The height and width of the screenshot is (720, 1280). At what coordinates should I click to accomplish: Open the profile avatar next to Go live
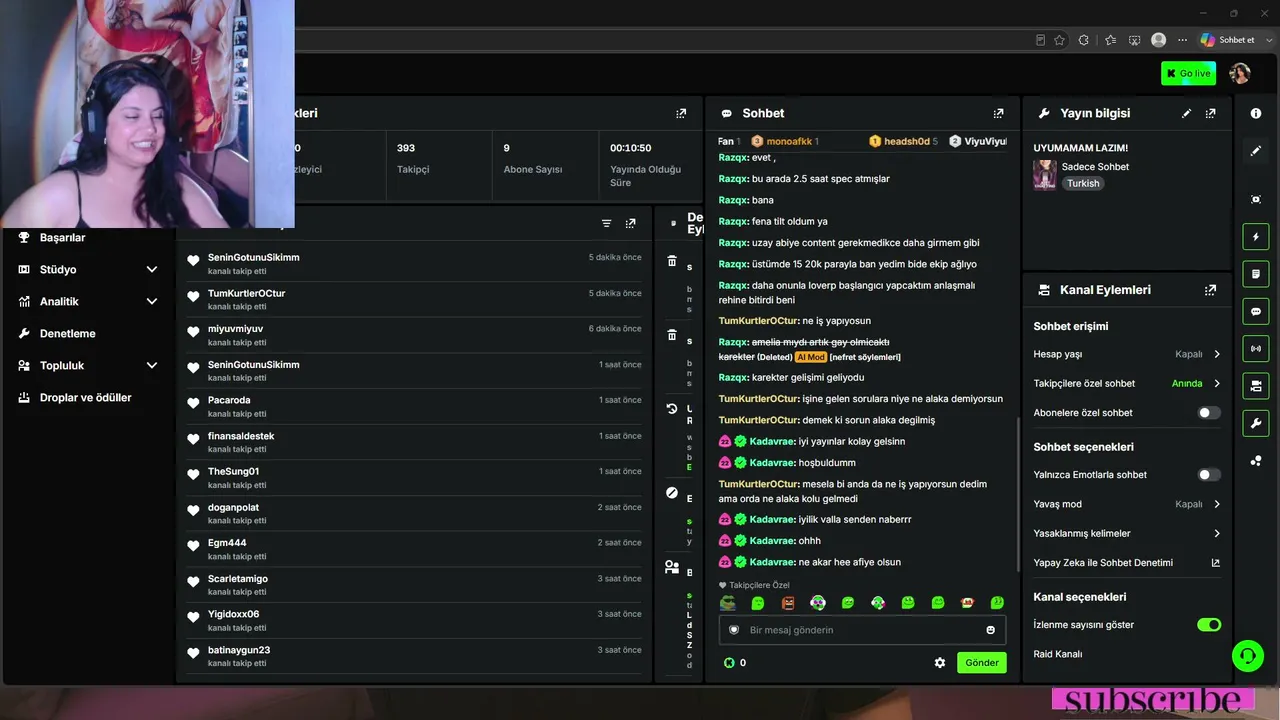click(x=1240, y=73)
